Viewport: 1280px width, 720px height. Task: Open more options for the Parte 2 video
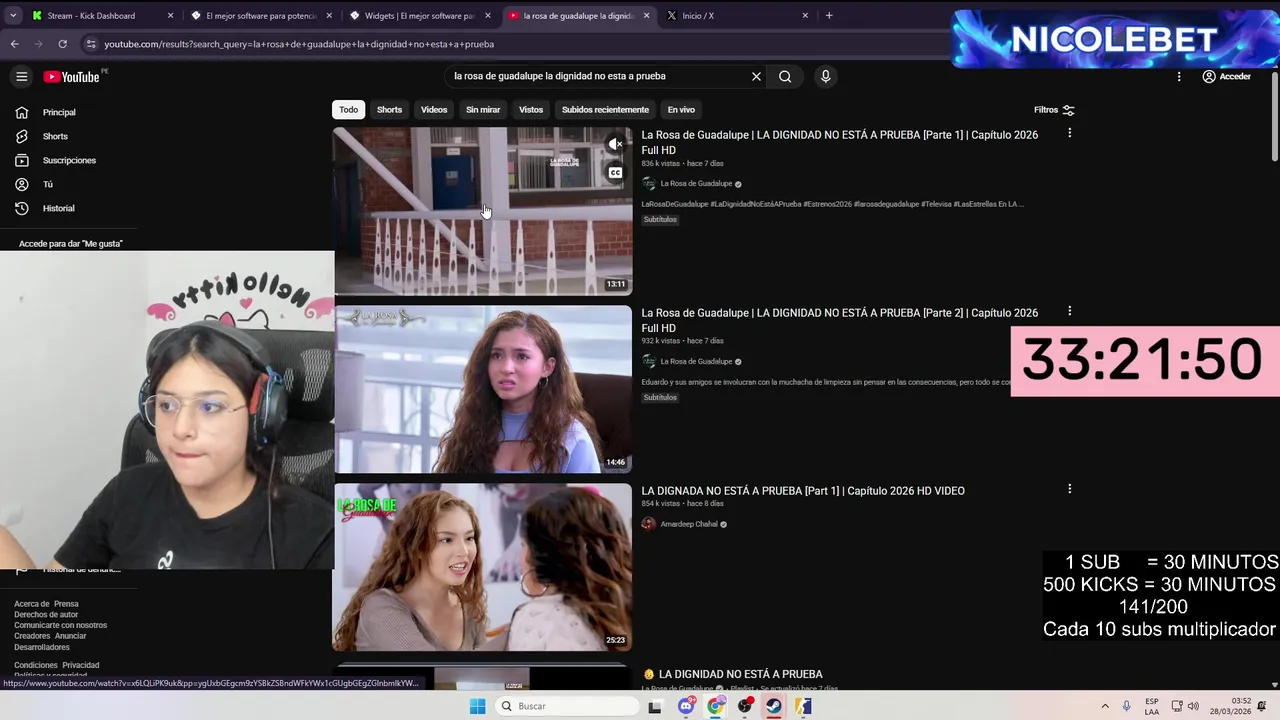point(1069,311)
